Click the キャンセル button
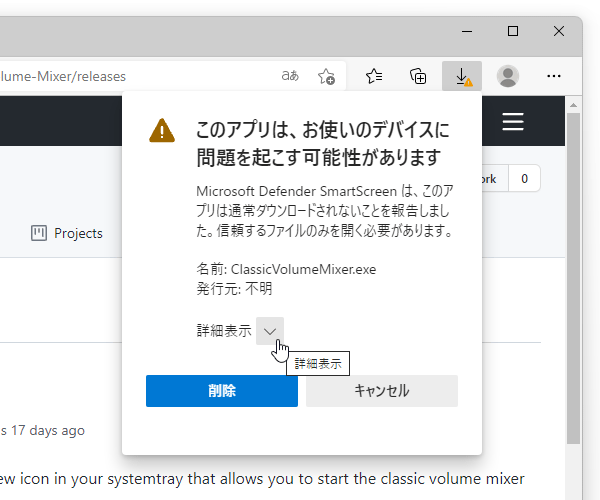 tap(382, 391)
